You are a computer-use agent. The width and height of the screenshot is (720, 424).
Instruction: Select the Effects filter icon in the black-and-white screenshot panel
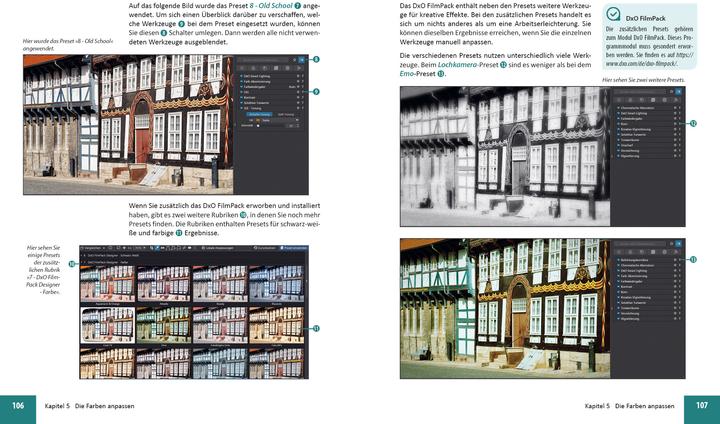click(x=676, y=100)
